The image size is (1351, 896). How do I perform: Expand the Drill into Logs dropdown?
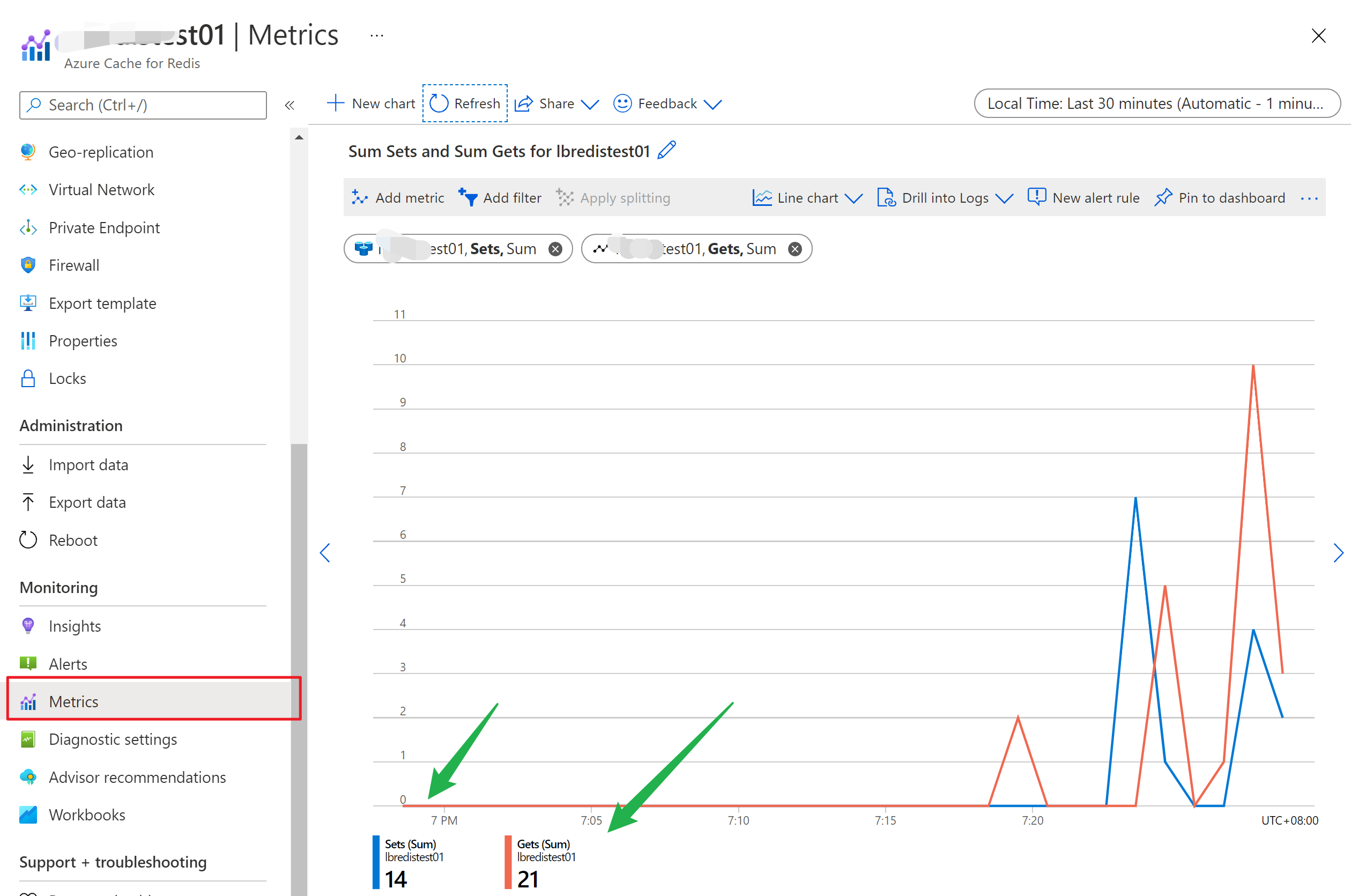pyautogui.click(x=944, y=197)
